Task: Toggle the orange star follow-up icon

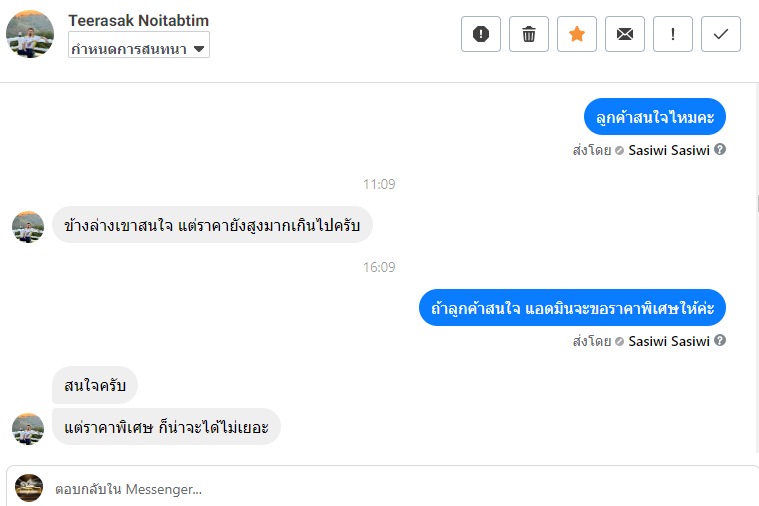Action: pyautogui.click(x=577, y=34)
